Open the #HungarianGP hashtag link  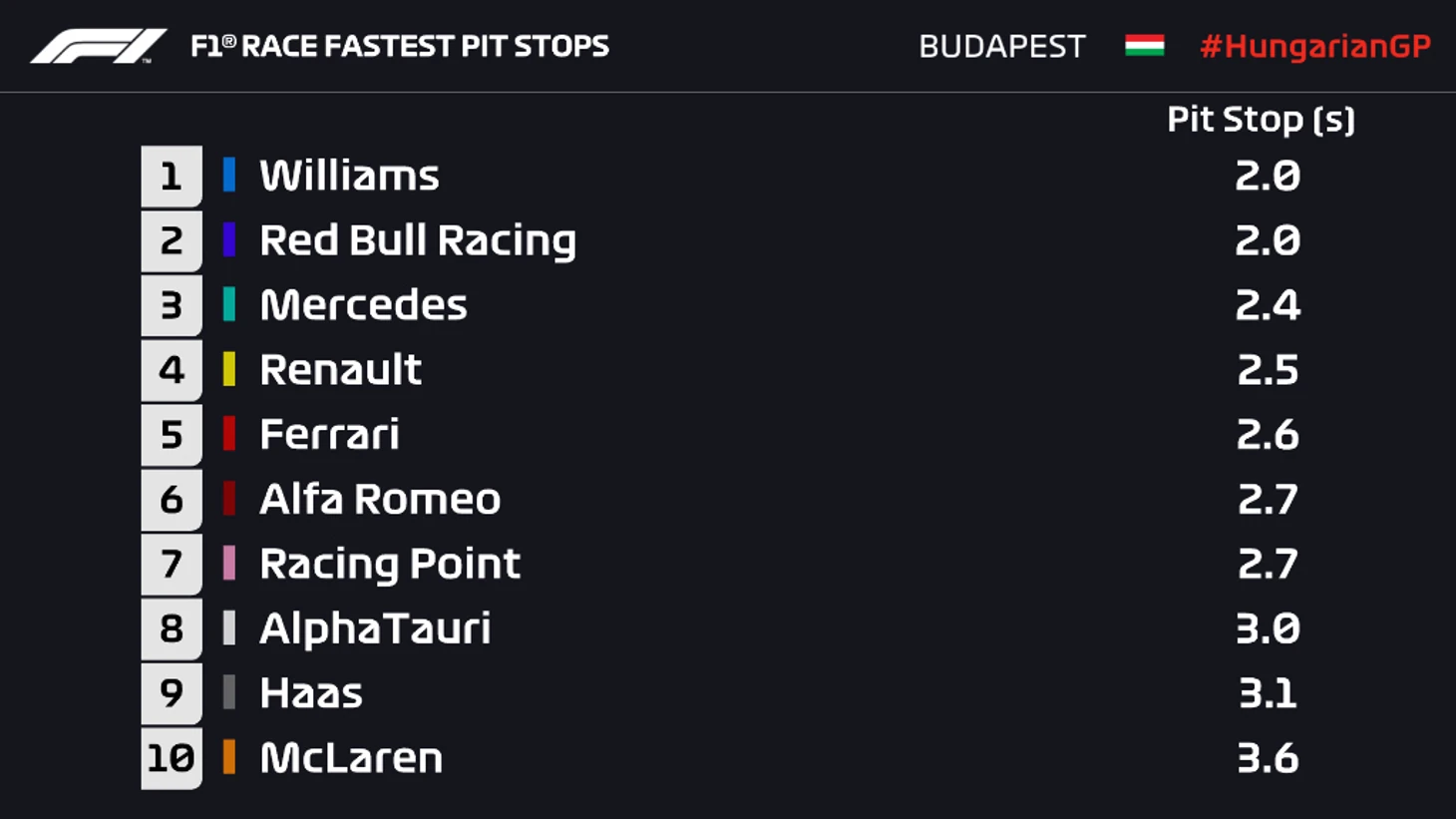click(1314, 46)
